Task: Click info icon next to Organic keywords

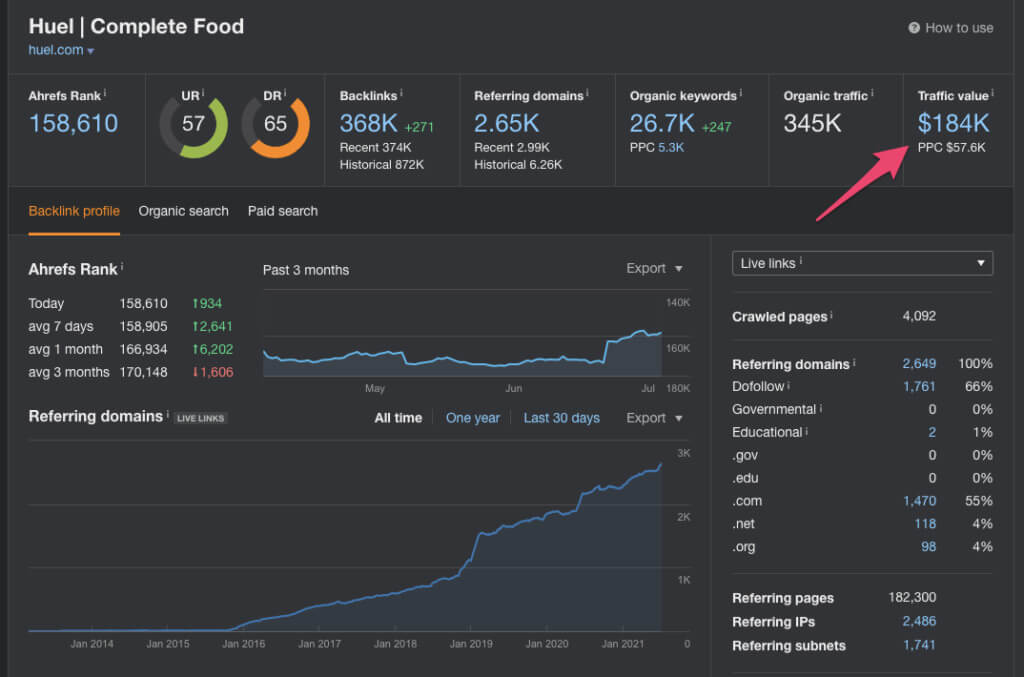Action: pyautogui.click(x=741, y=94)
